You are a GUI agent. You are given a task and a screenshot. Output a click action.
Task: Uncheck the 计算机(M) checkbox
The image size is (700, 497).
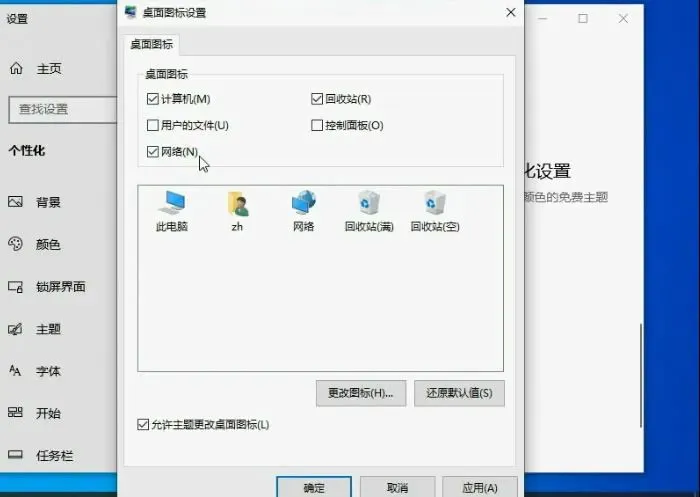coord(153,99)
